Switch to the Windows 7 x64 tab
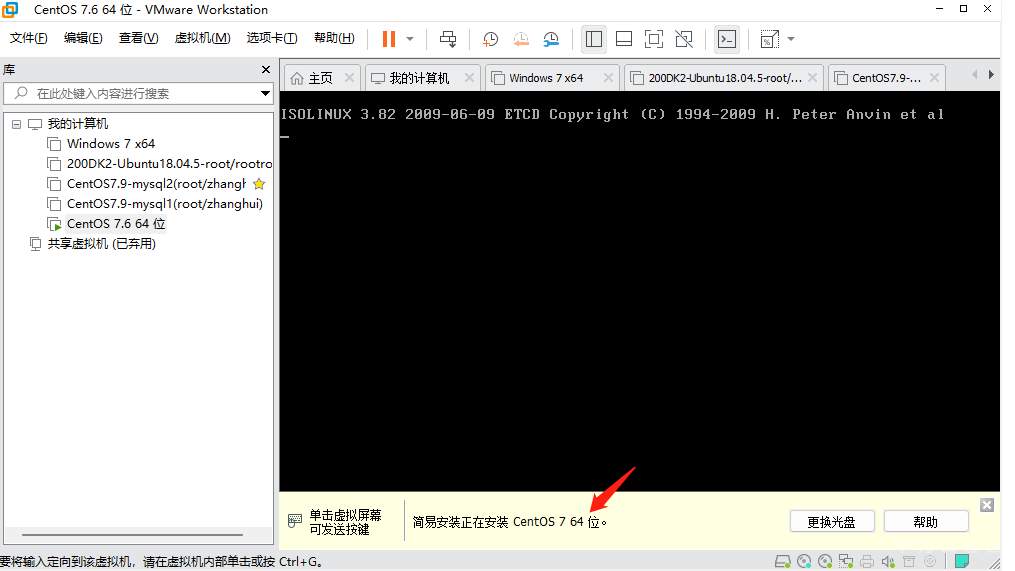The width and height of the screenshot is (1015, 571). (x=546, y=78)
